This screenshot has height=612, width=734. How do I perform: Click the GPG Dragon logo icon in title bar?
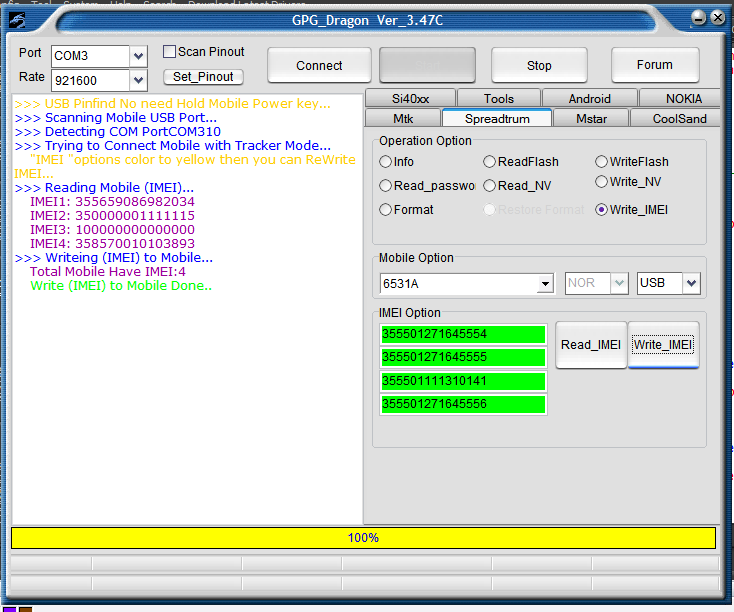tap(18, 20)
